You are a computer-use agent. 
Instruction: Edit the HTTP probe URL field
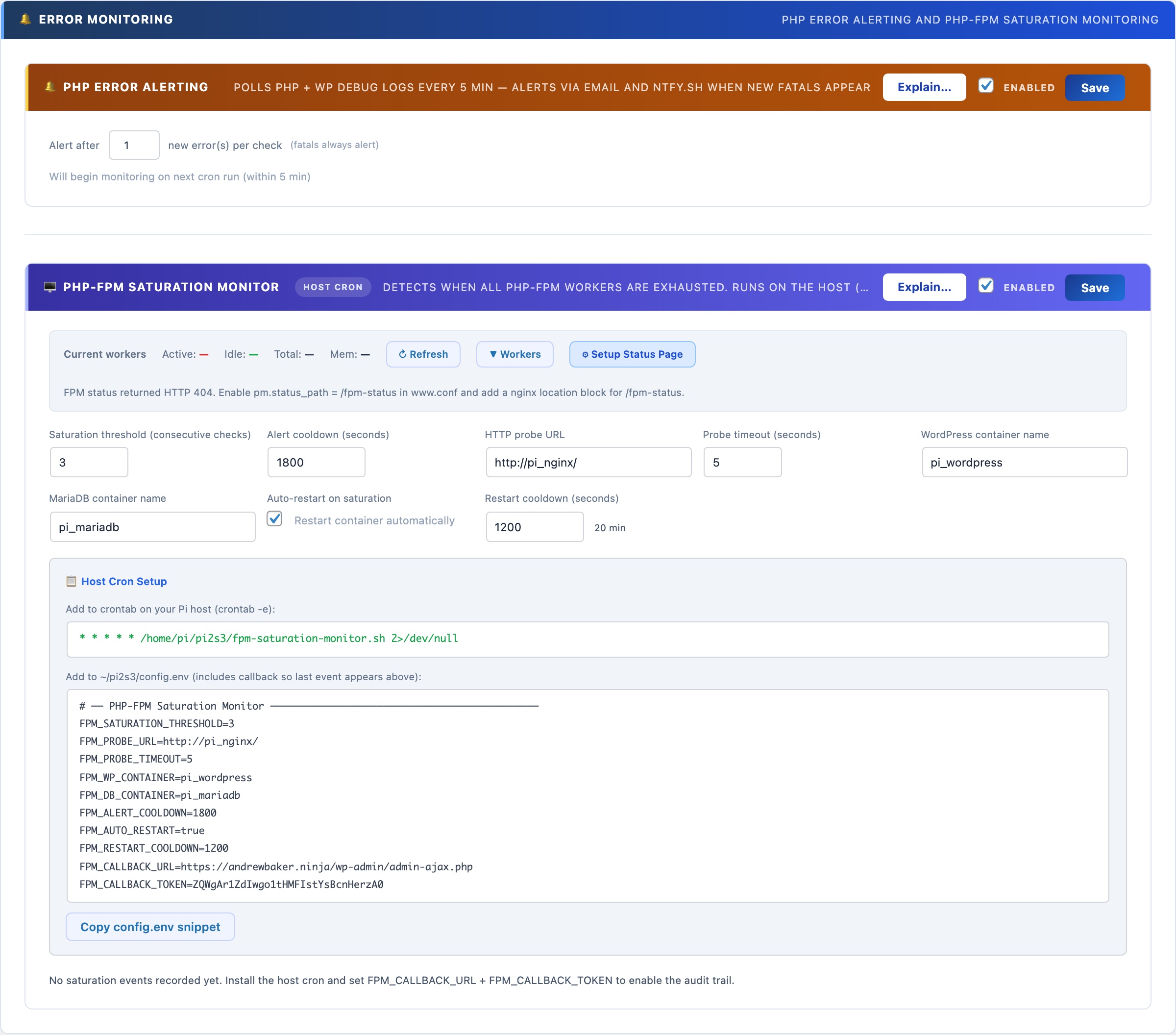[x=588, y=462]
